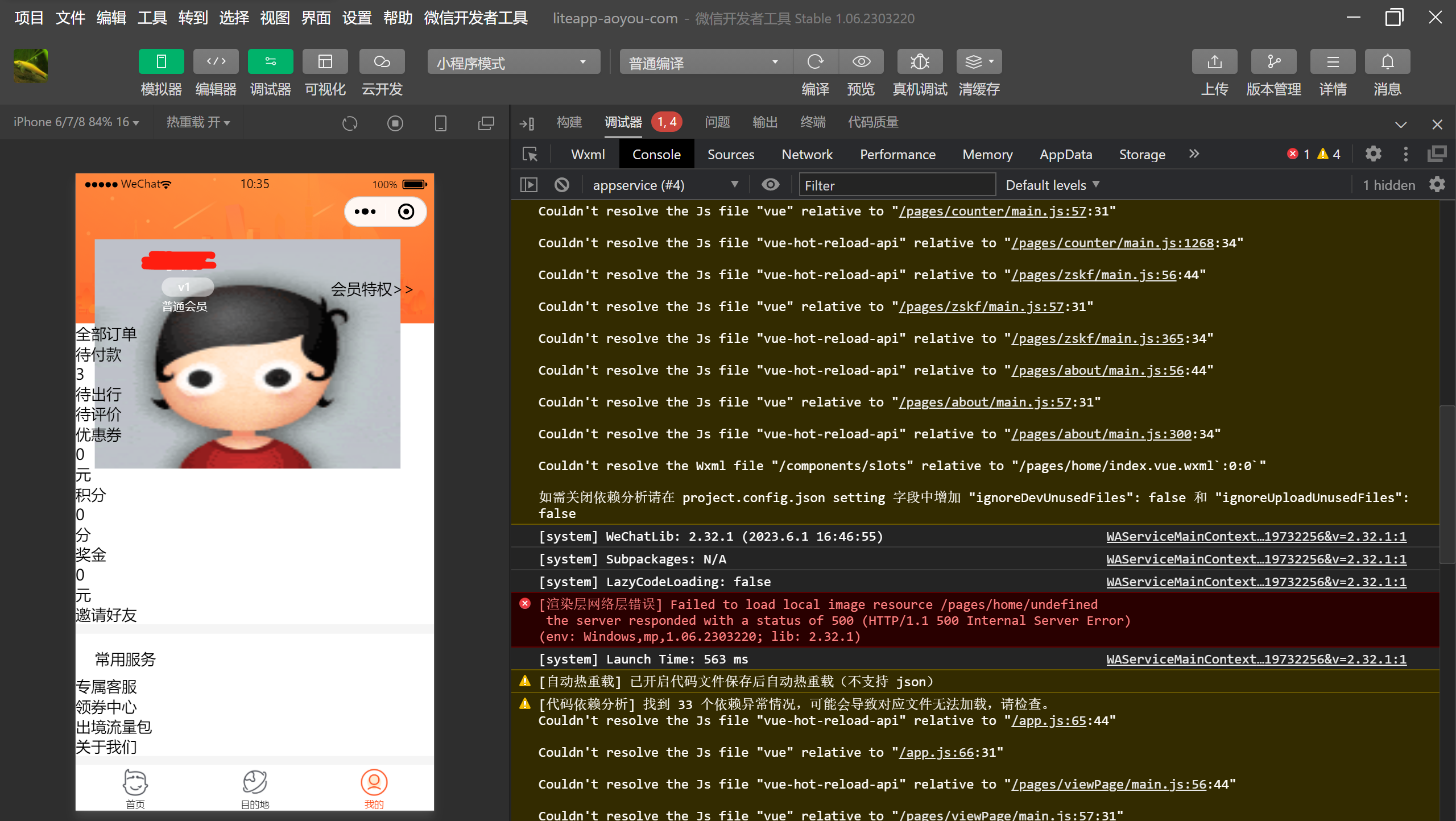Toggle the simulator phone device icon

[x=441, y=123]
